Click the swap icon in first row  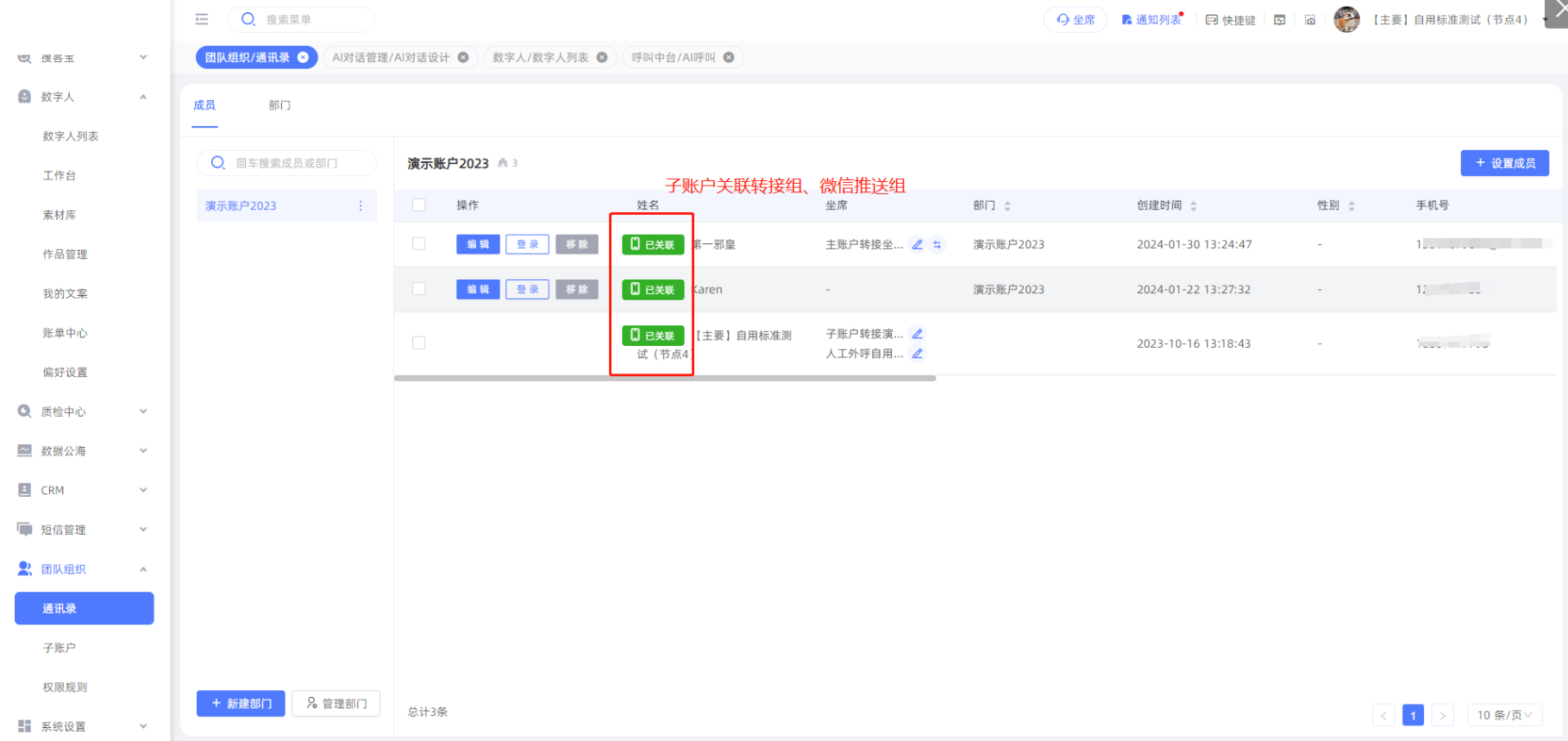pyautogui.click(x=938, y=244)
